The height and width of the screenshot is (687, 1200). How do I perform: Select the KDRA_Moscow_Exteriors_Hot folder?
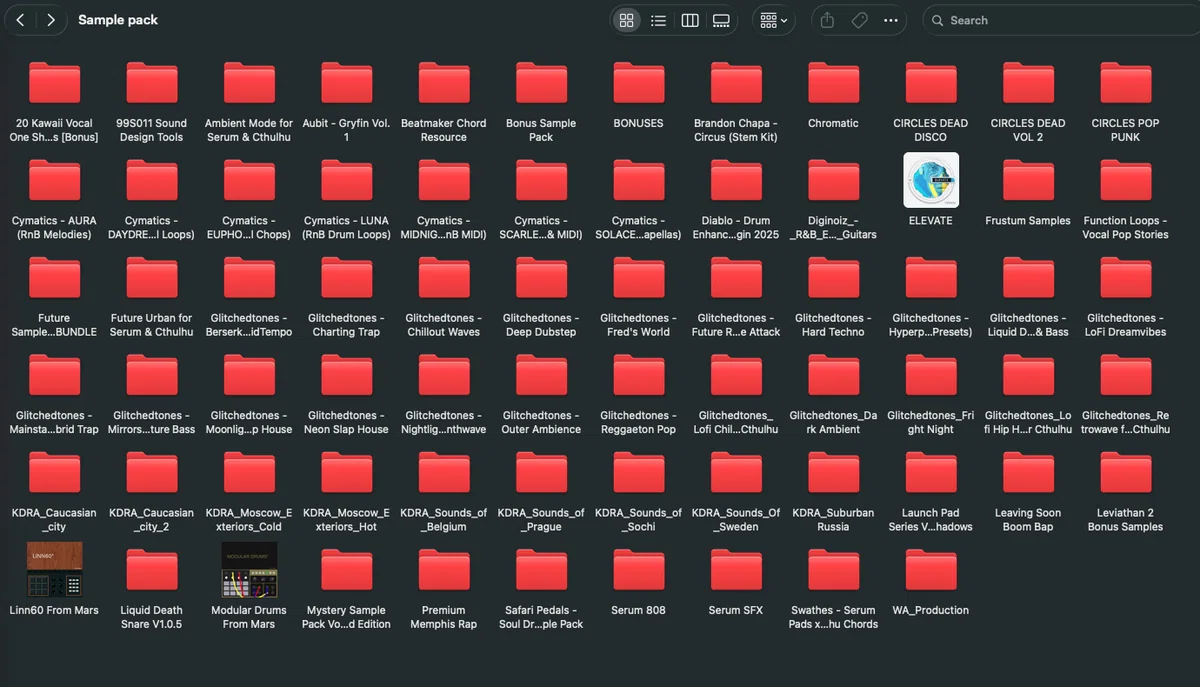coord(346,474)
